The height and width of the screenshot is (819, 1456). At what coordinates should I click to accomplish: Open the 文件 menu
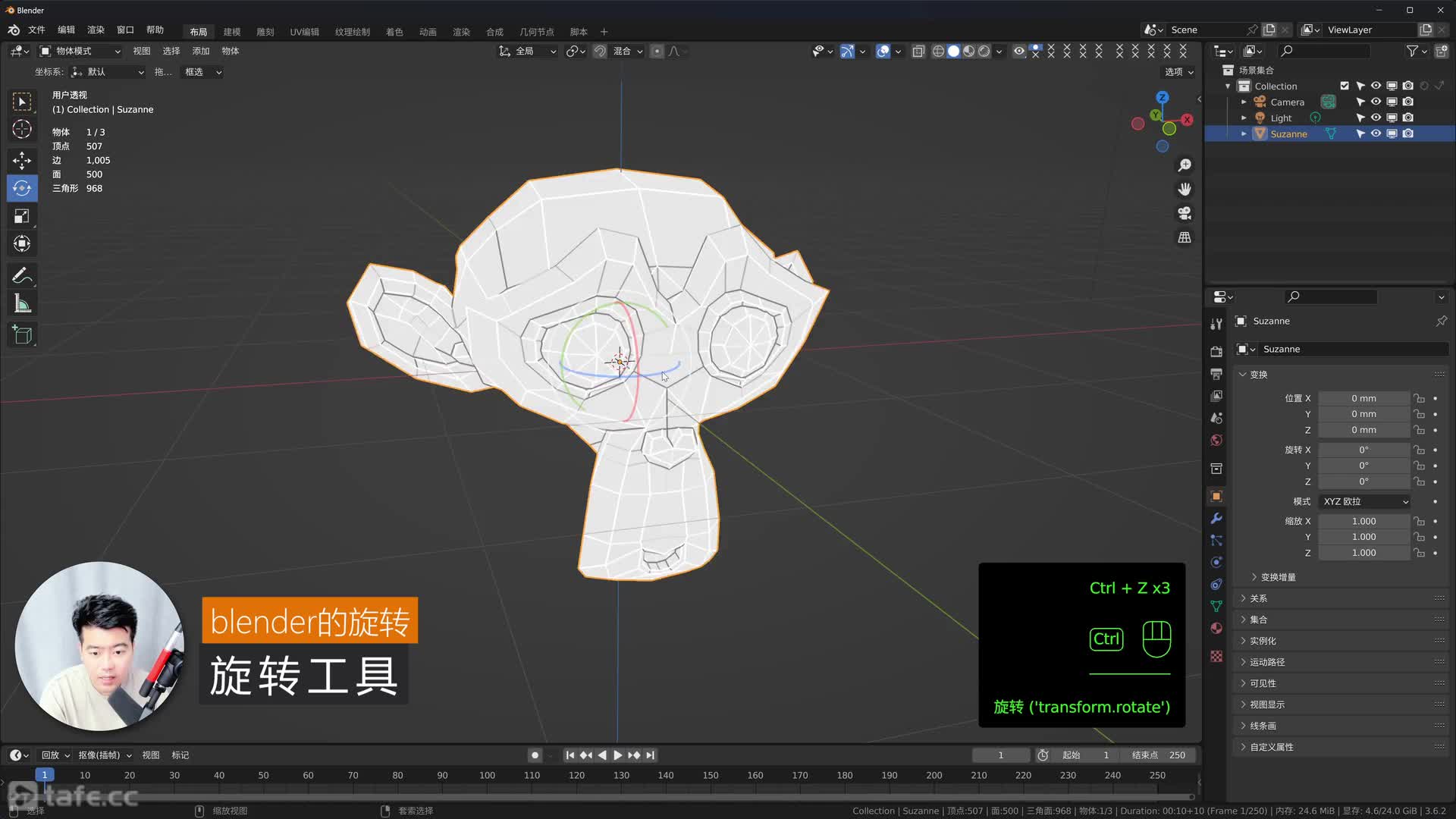pyautogui.click(x=36, y=30)
